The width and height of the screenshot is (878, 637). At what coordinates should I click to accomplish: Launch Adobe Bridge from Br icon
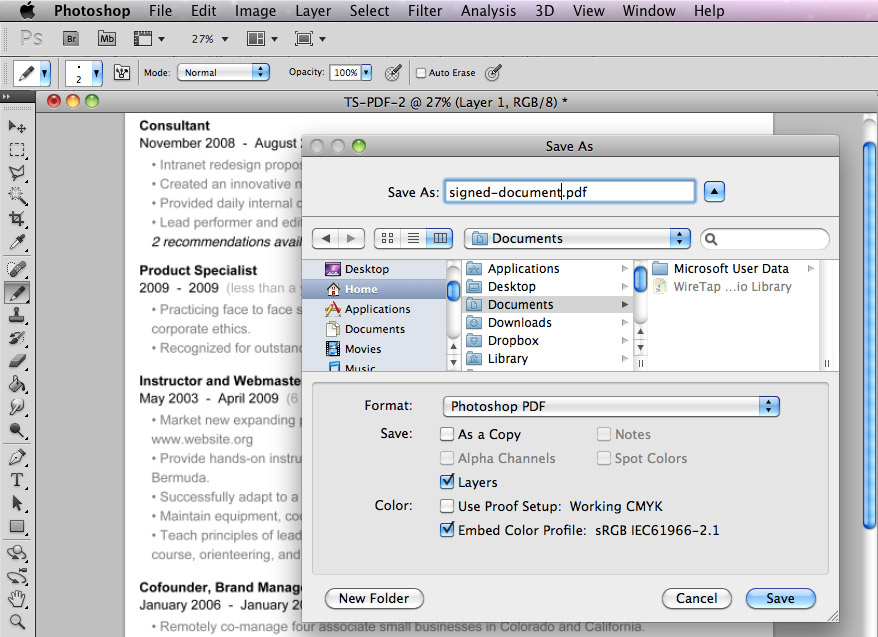coord(71,39)
